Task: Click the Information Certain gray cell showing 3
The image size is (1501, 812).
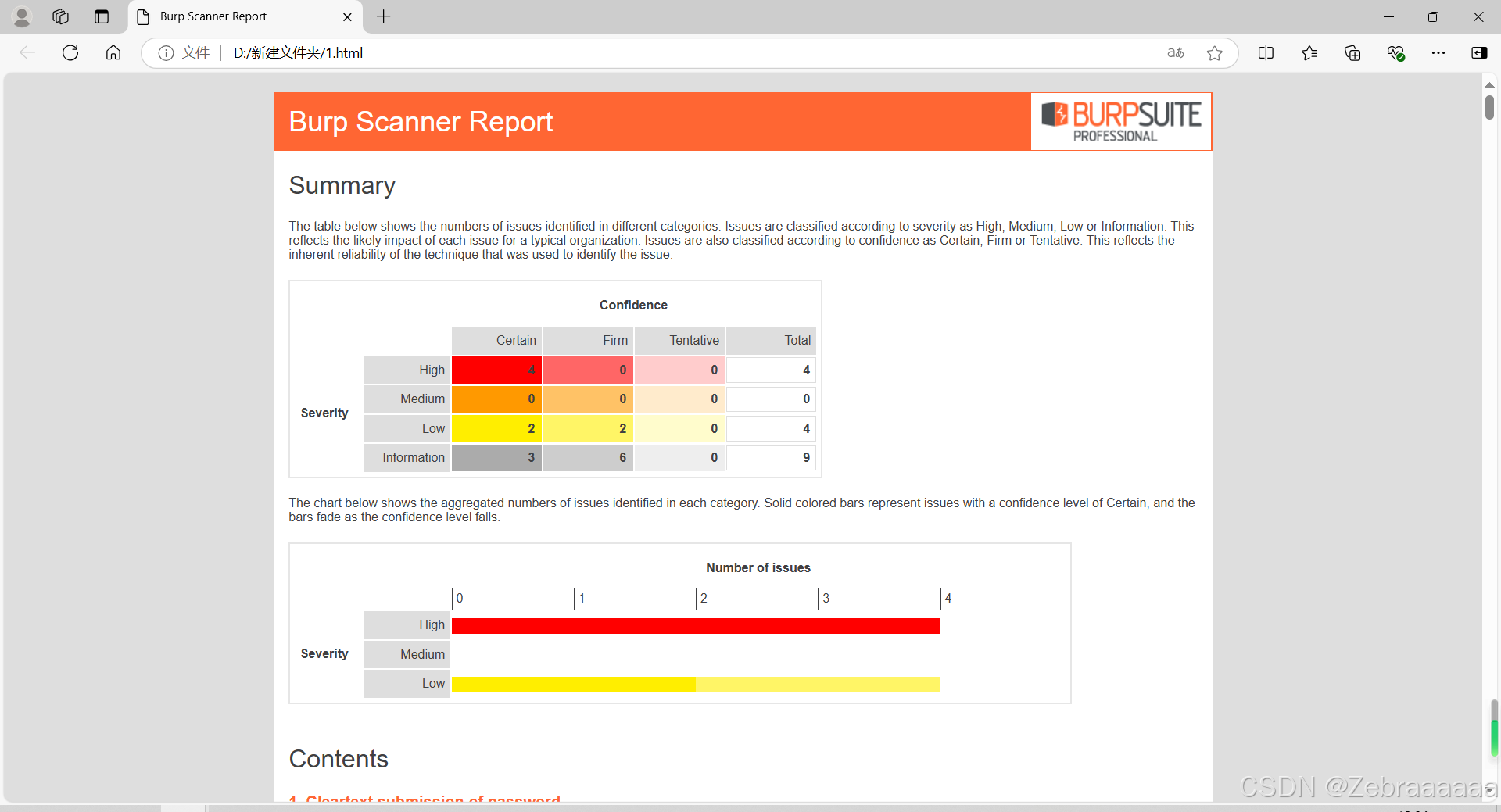Action: (496, 457)
